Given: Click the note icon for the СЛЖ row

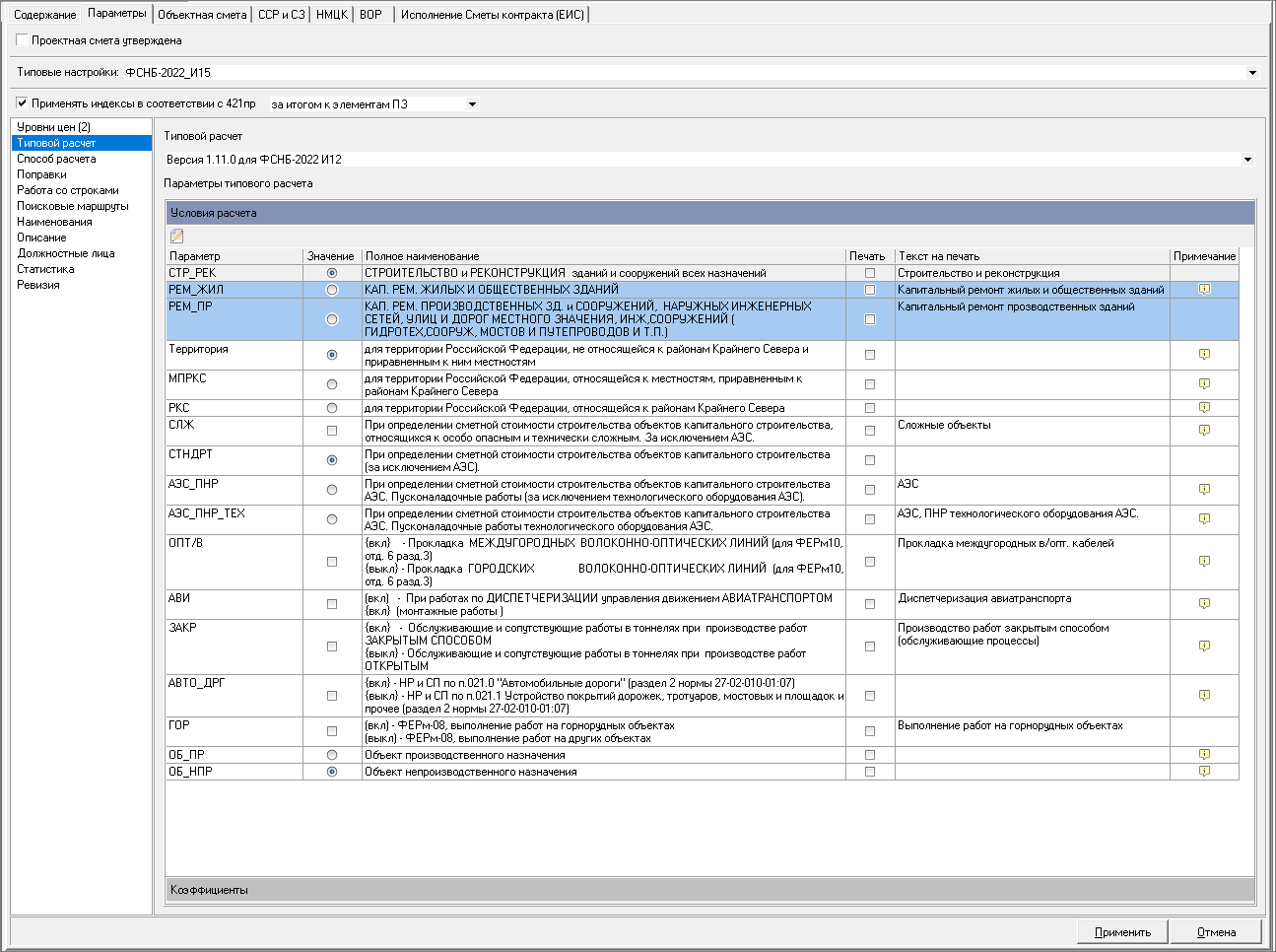Looking at the screenshot, I should tap(1204, 431).
